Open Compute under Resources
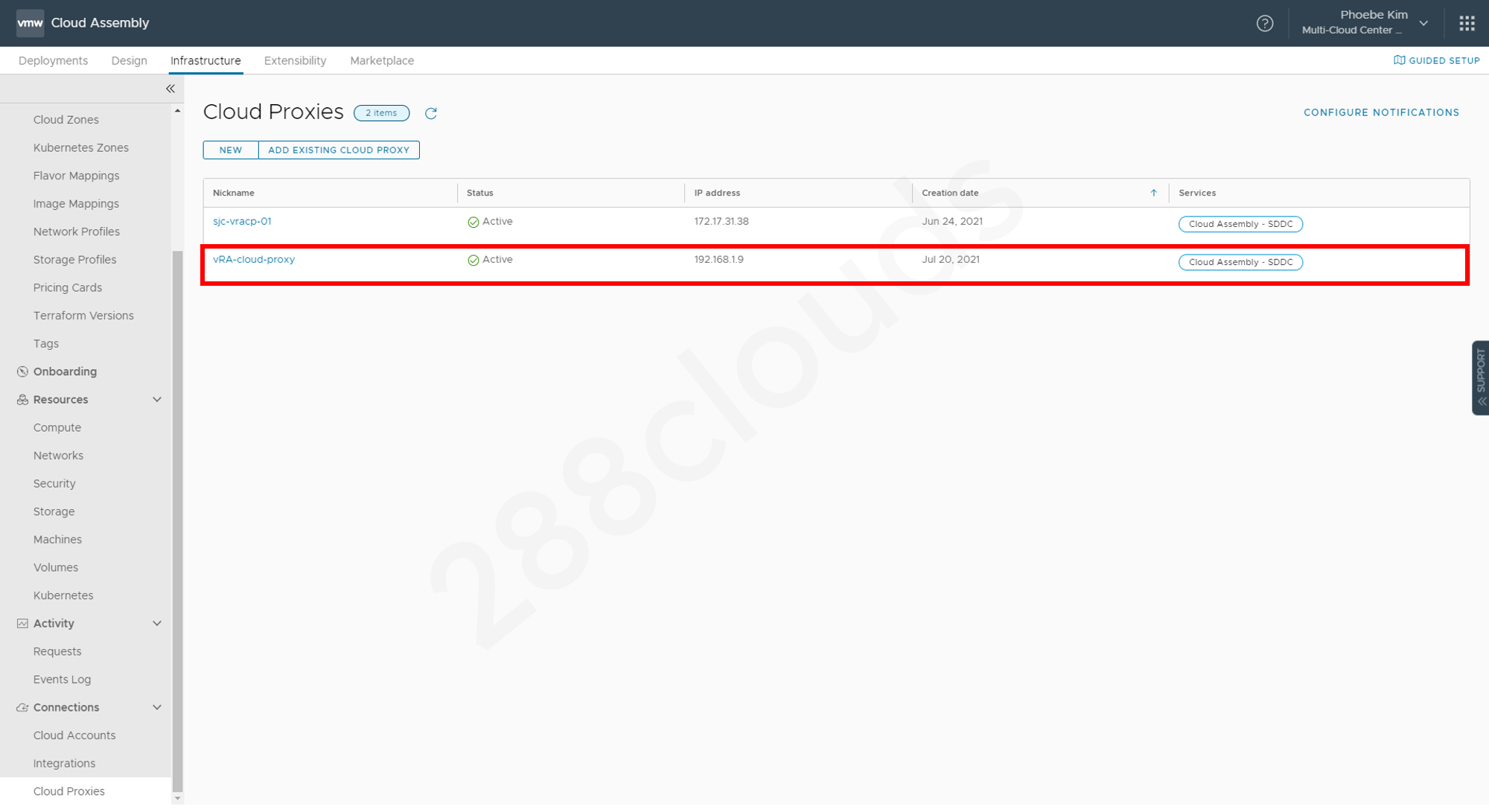The height and width of the screenshot is (812, 1489). [x=57, y=428]
